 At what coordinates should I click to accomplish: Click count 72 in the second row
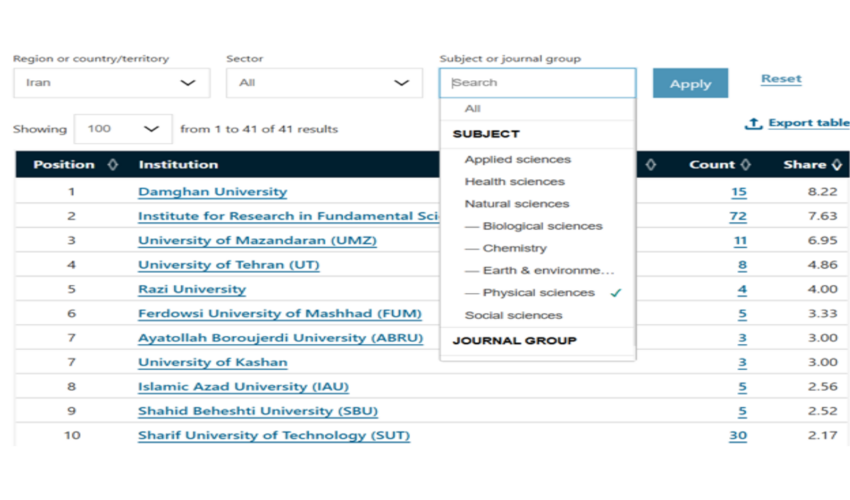tap(738, 216)
